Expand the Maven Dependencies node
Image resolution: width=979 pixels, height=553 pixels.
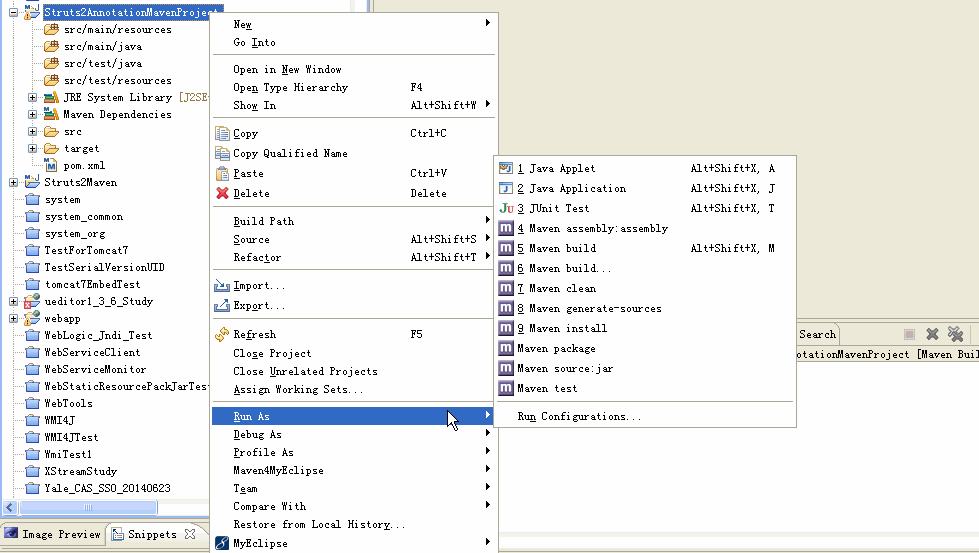pos(33,115)
